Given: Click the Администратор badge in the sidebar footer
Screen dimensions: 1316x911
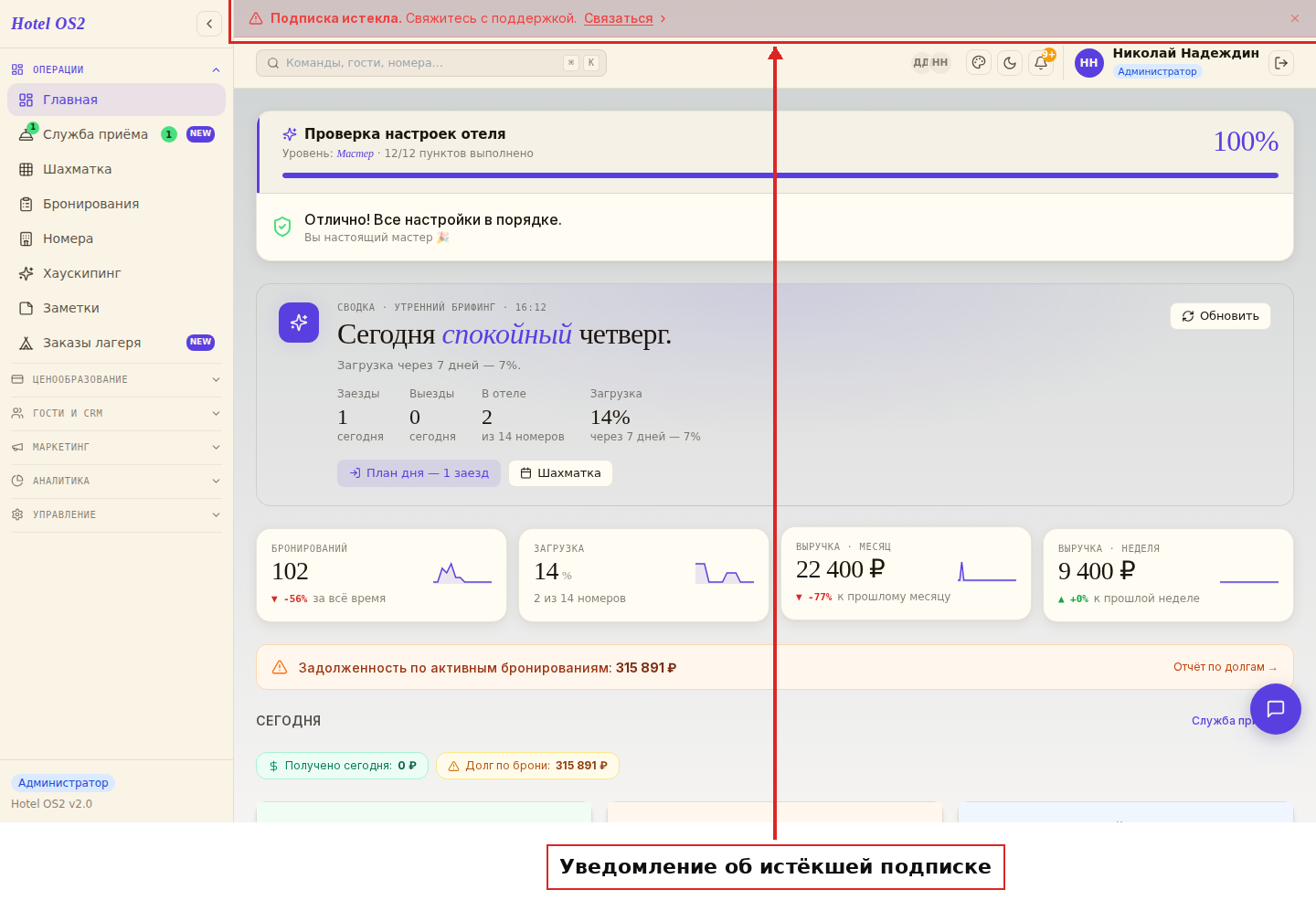Looking at the screenshot, I should coord(63,783).
